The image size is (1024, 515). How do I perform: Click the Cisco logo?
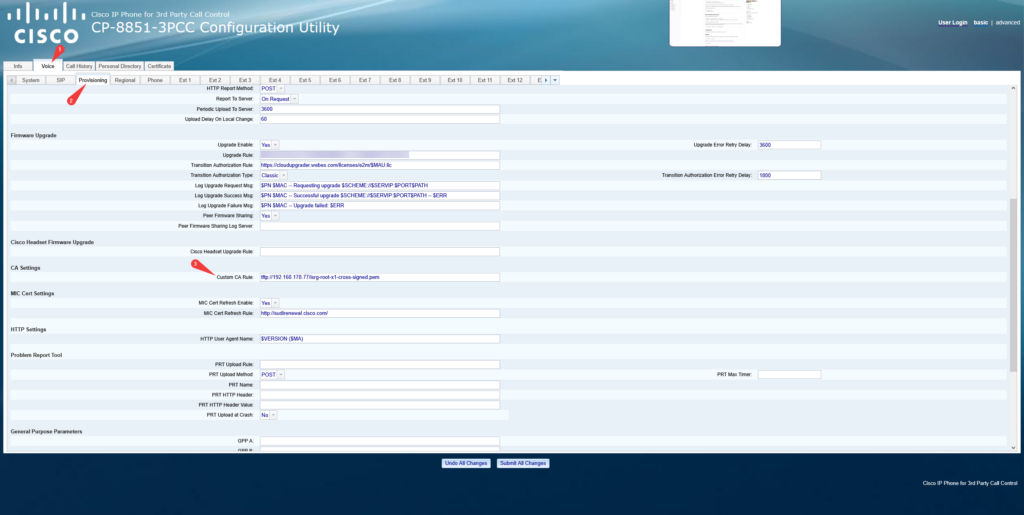(x=46, y=23)
